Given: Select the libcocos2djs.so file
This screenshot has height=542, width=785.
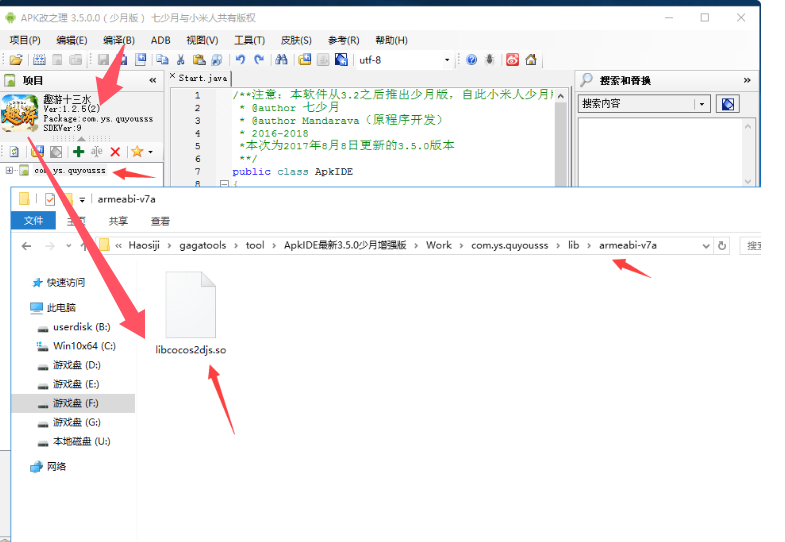Looking at the screenshot, I should tap(191, 313).
